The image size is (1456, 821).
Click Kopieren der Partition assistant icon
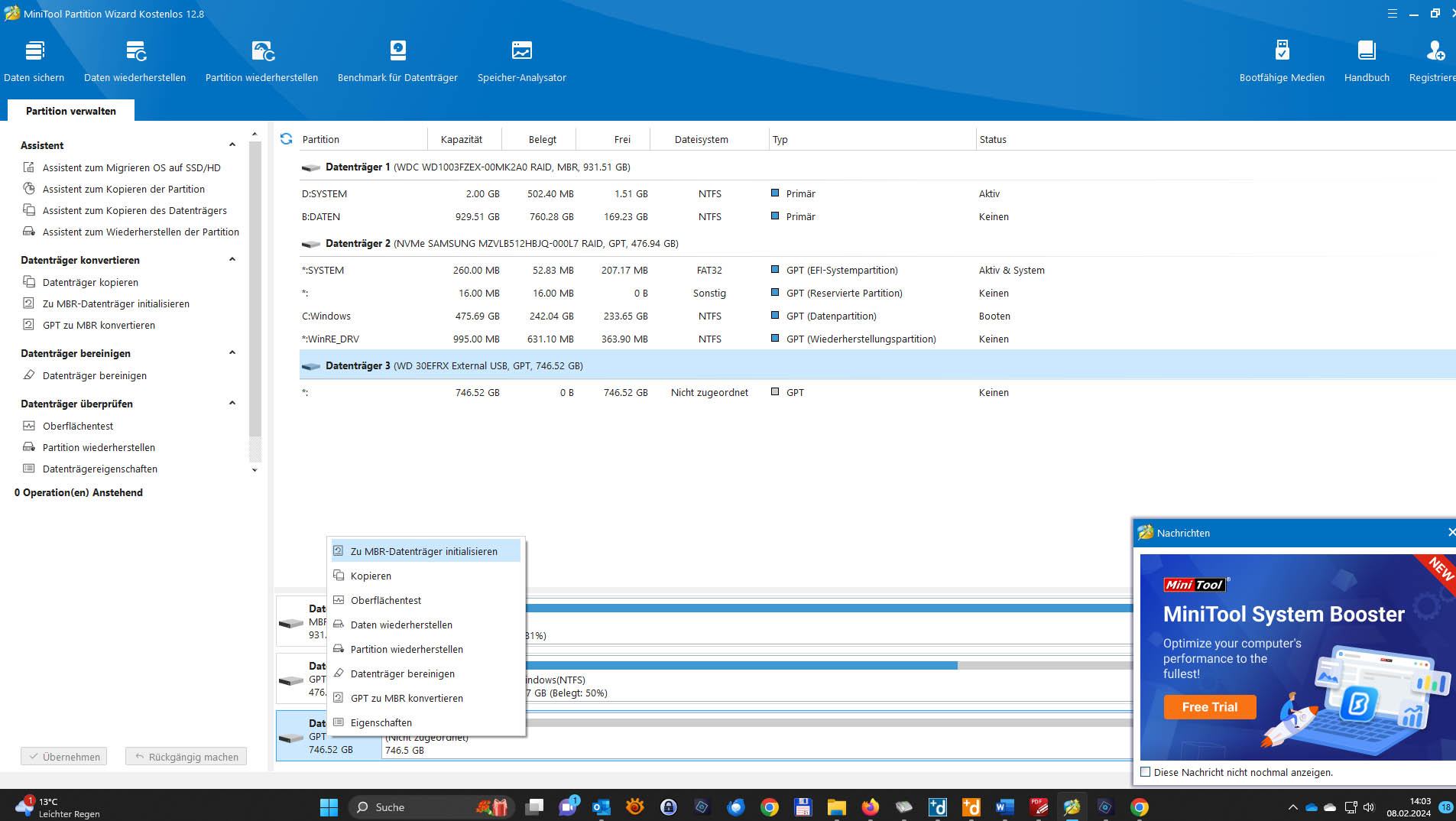pos(29,189)
